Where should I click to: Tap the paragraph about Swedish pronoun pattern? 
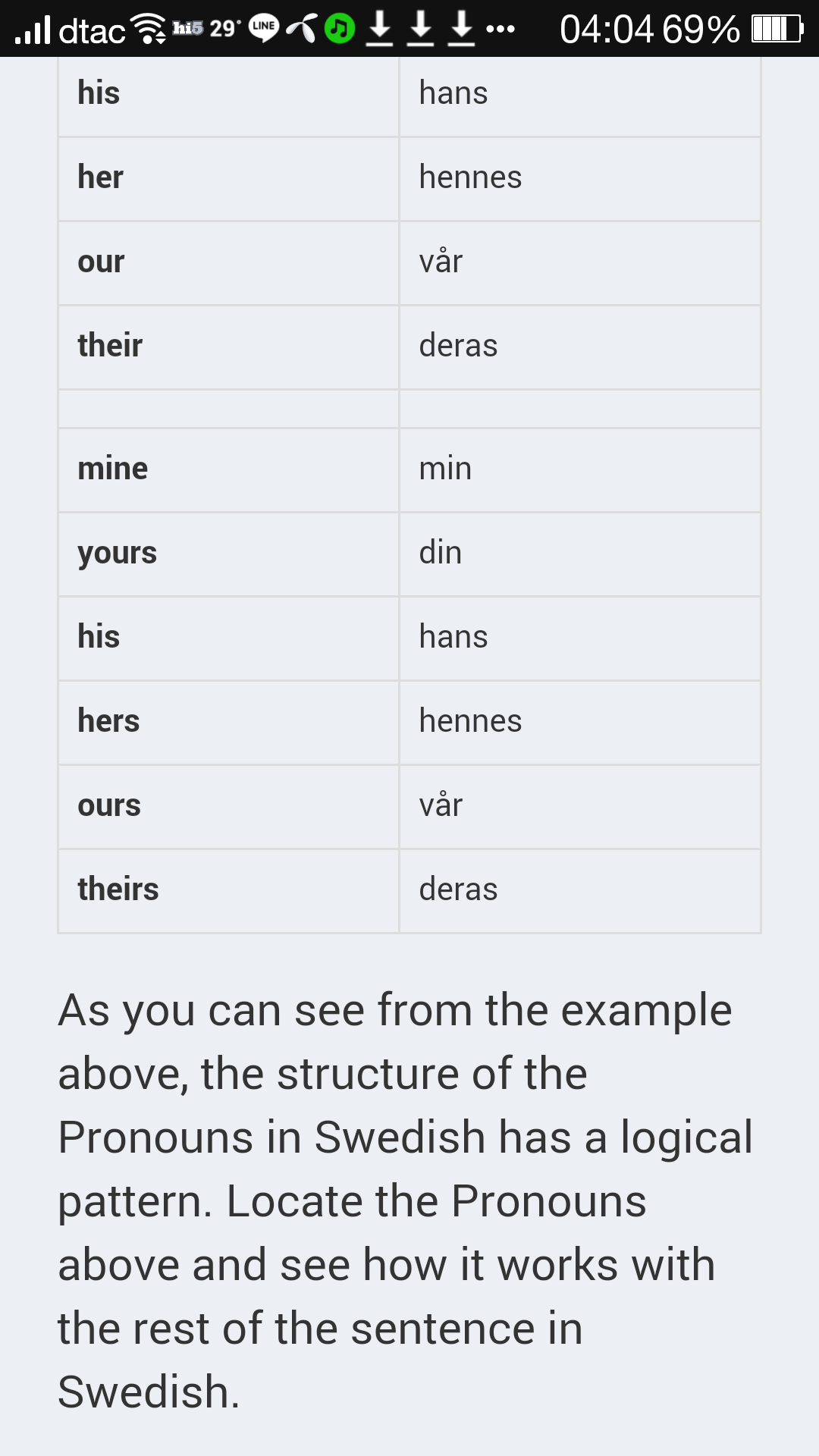[406, 1200]
